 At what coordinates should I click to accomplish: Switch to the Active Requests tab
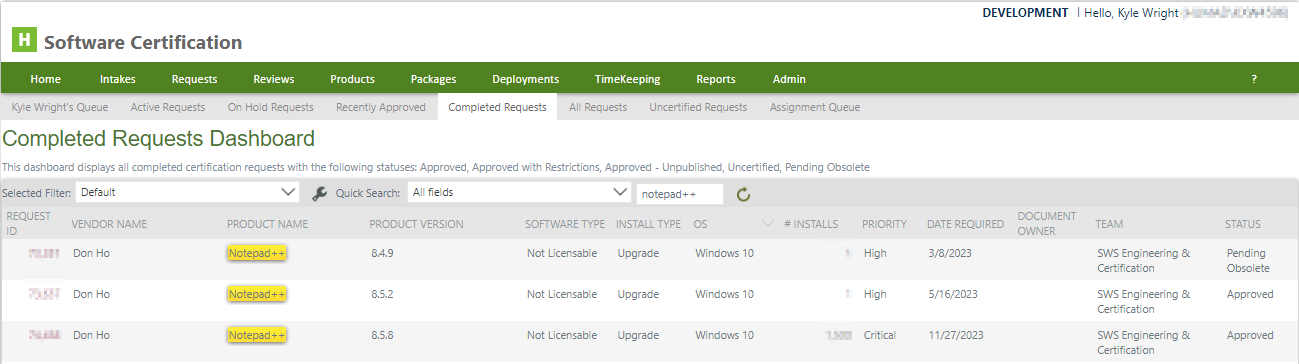[x=168, y=107]
